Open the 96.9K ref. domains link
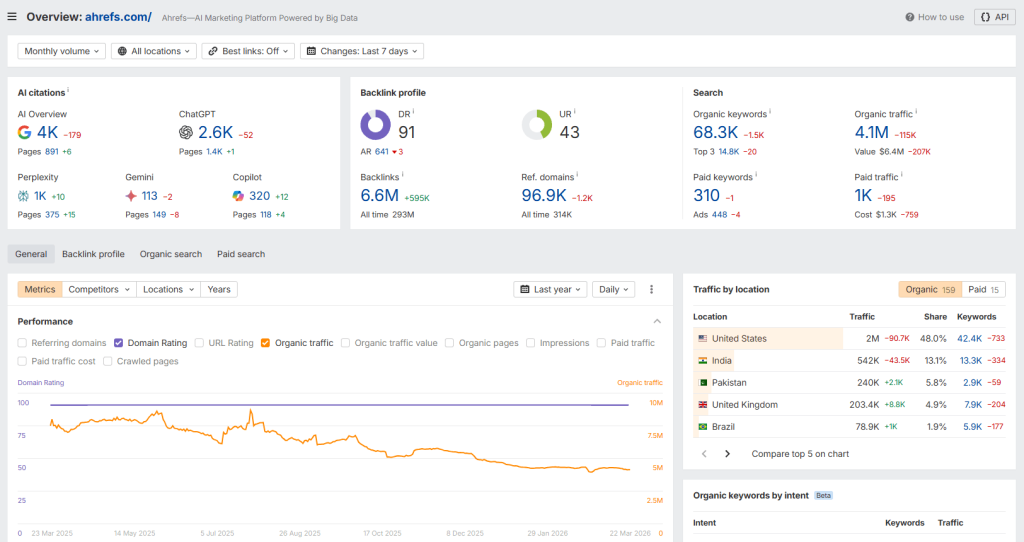This screenshot has width=1024, height=542. (544, 195)
